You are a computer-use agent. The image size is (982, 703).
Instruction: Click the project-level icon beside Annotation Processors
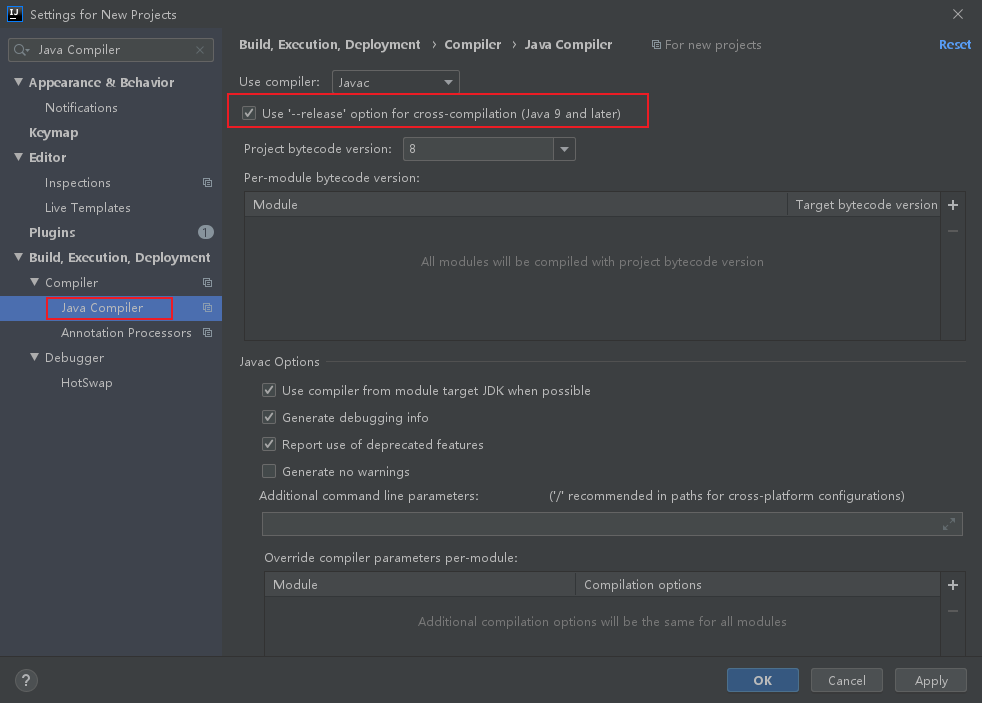207,333
